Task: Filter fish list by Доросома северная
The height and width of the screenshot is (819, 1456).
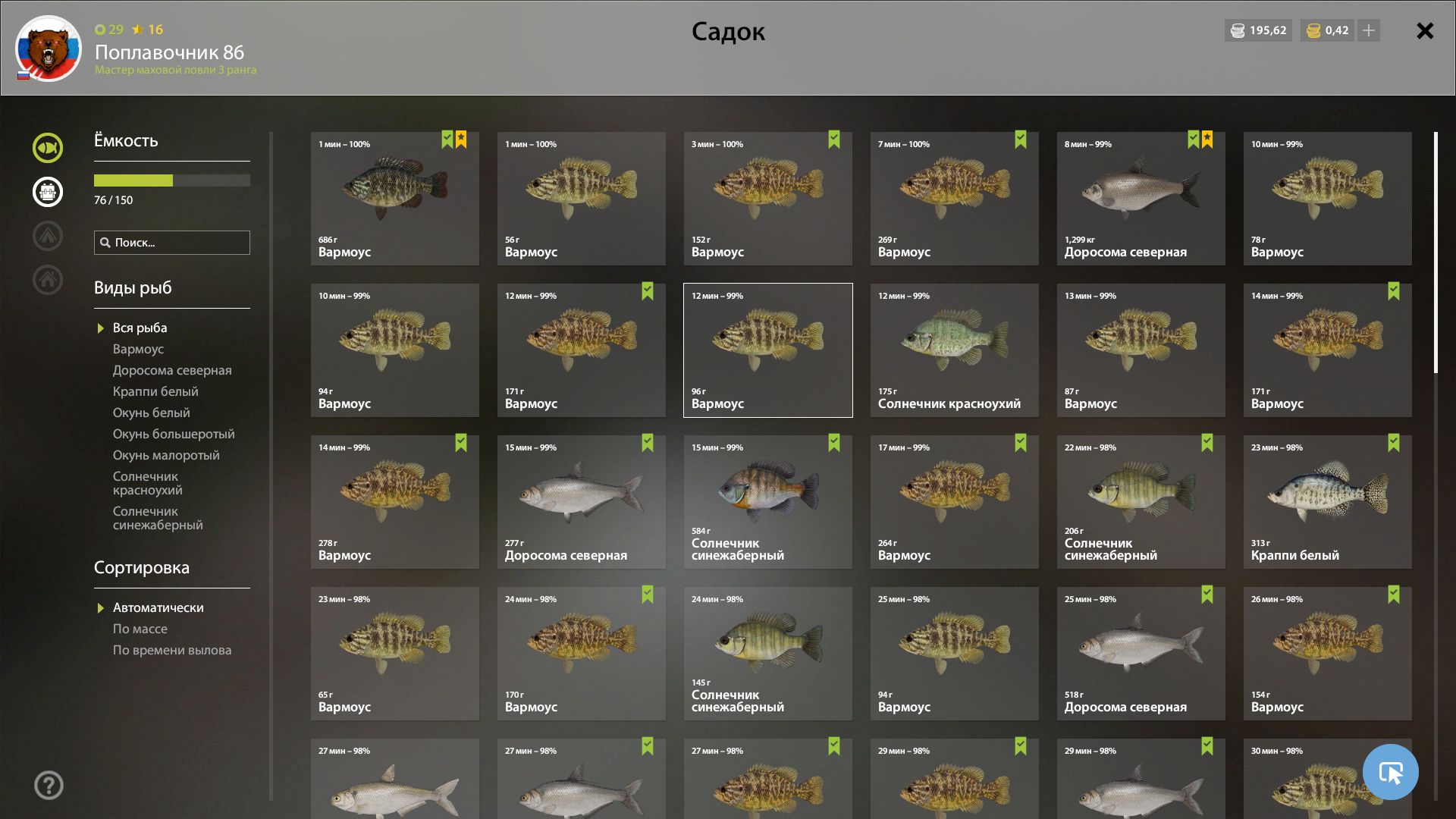Action: tap(172, 370)
